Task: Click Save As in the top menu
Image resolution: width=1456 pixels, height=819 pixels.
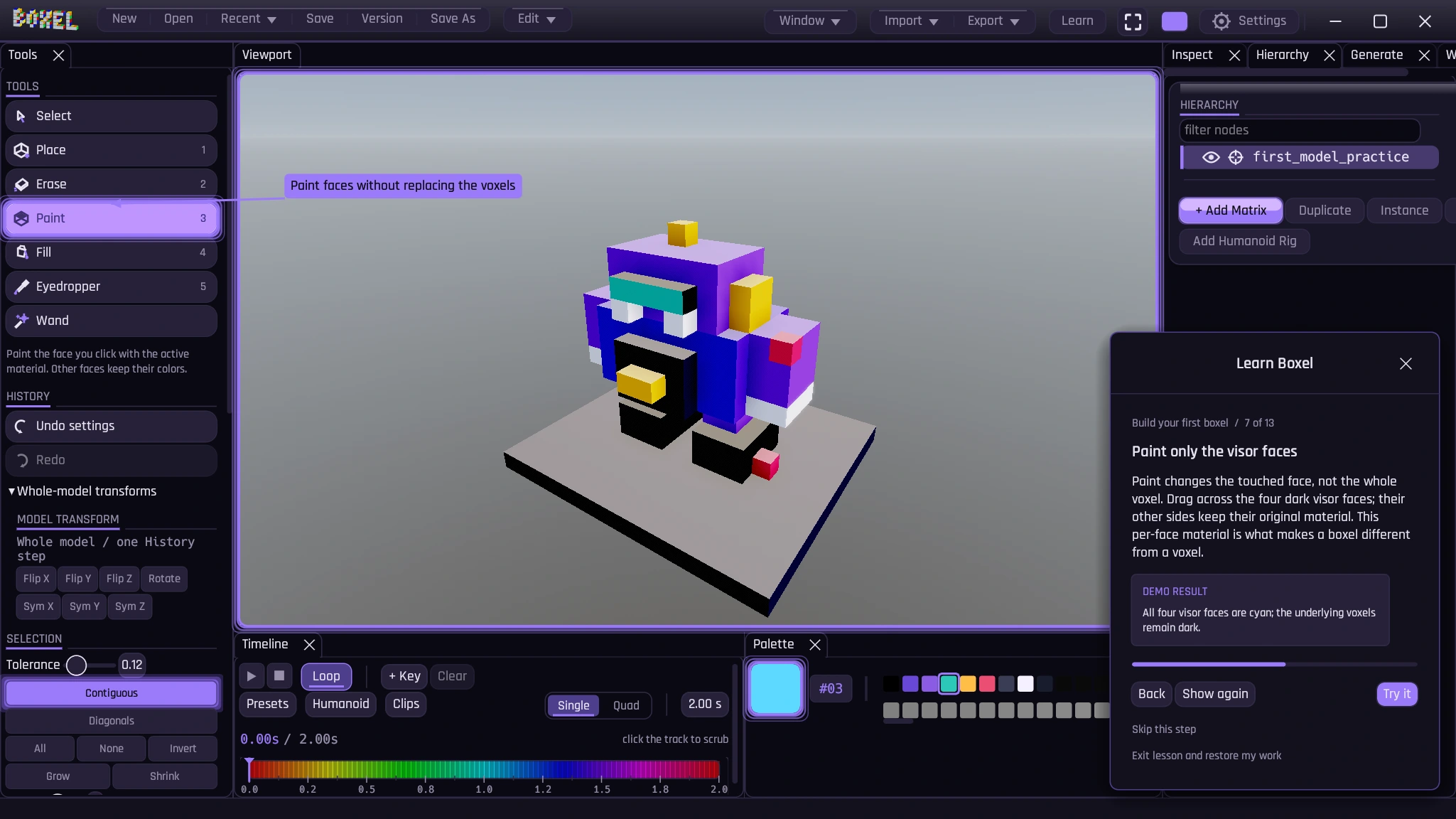Action: [x=453, y=19]
